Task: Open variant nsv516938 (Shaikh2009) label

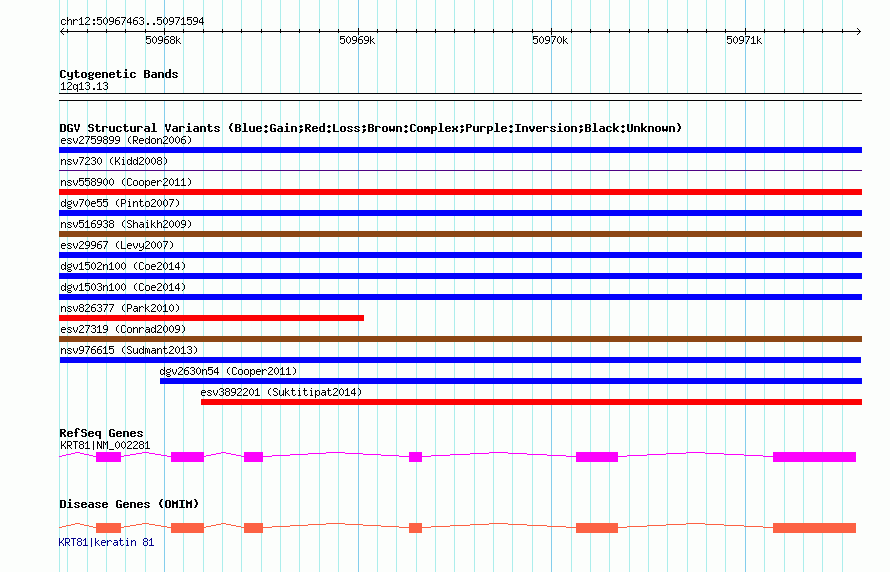Action: (126, 224)
